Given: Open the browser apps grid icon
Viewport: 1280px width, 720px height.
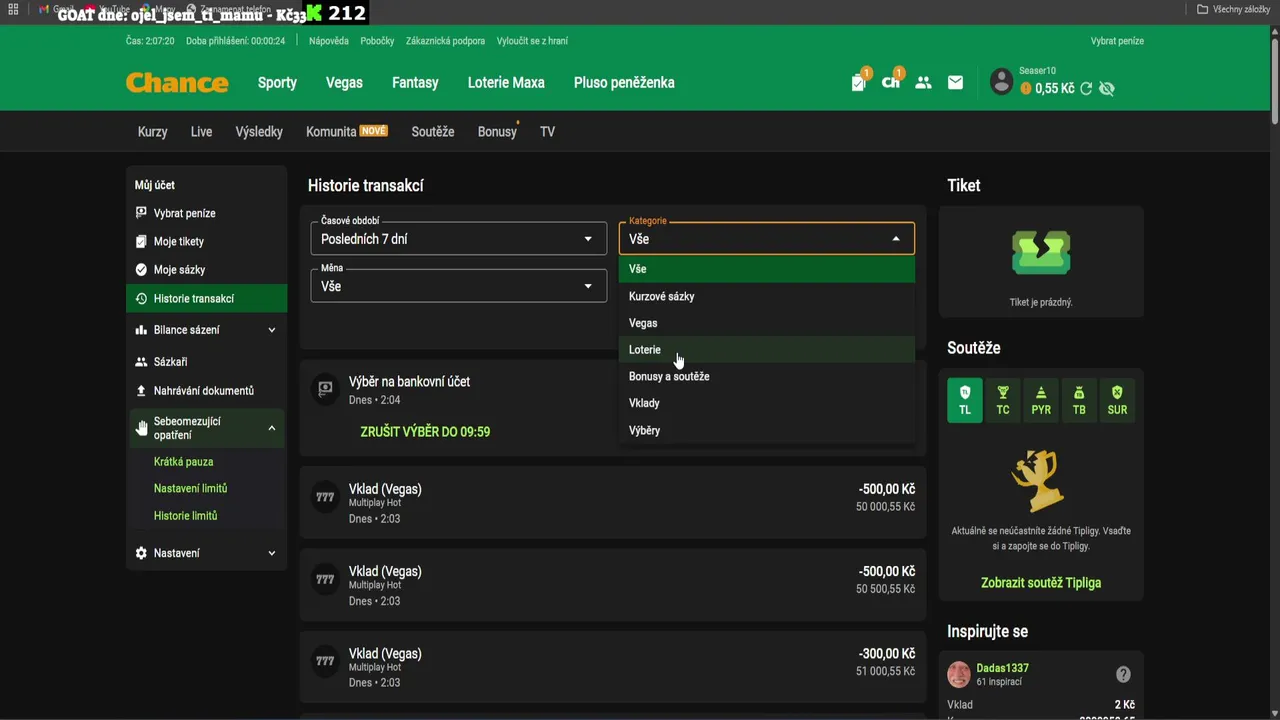Looking at the screenshot, I should (x=13, y=9).
